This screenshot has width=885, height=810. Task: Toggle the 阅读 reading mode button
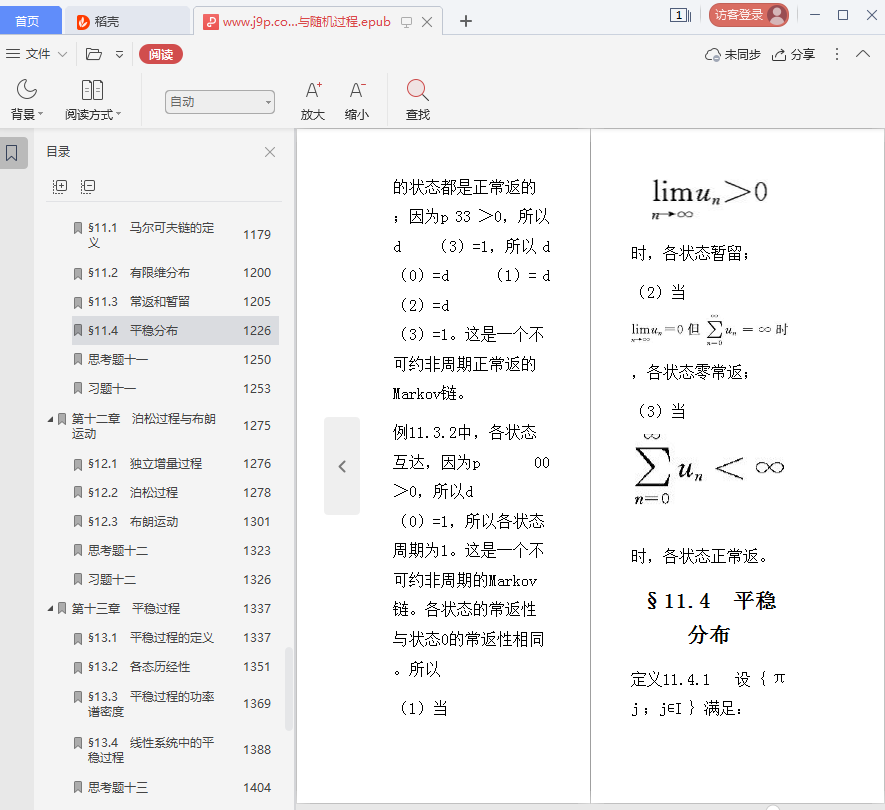pos(161,55)
